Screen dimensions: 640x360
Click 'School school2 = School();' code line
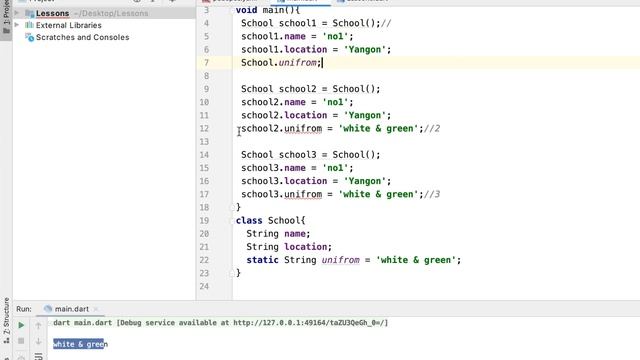point(311,89)
